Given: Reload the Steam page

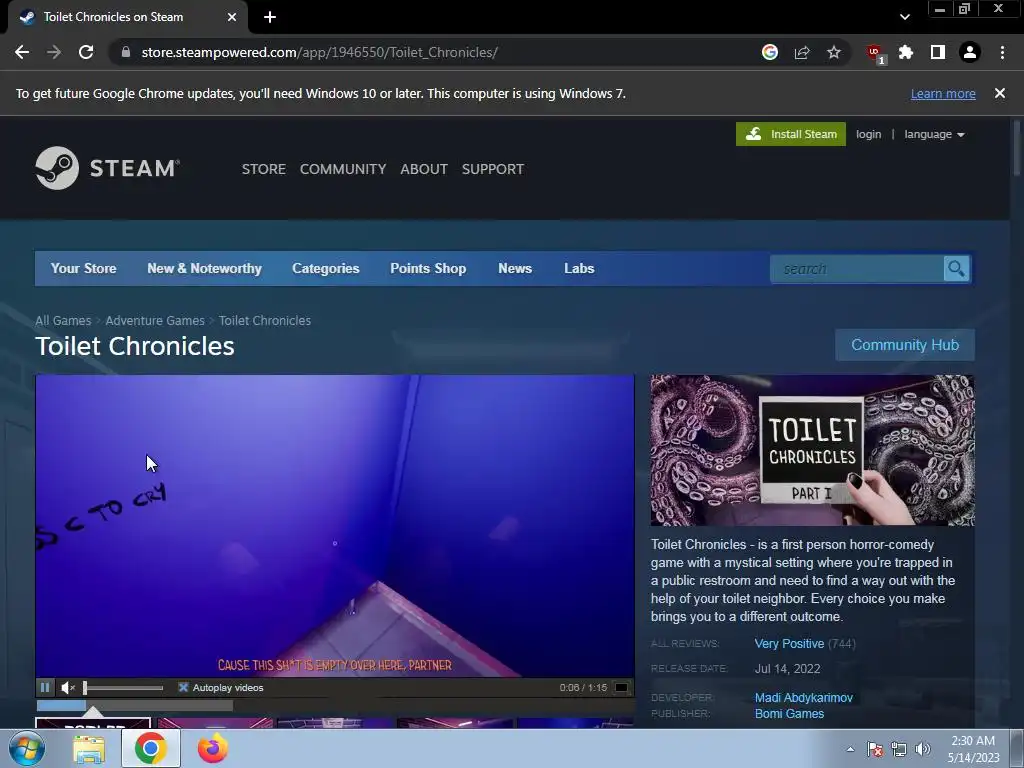Looking at the screenshot, I should pyautogui.click(x=86, y=52).
